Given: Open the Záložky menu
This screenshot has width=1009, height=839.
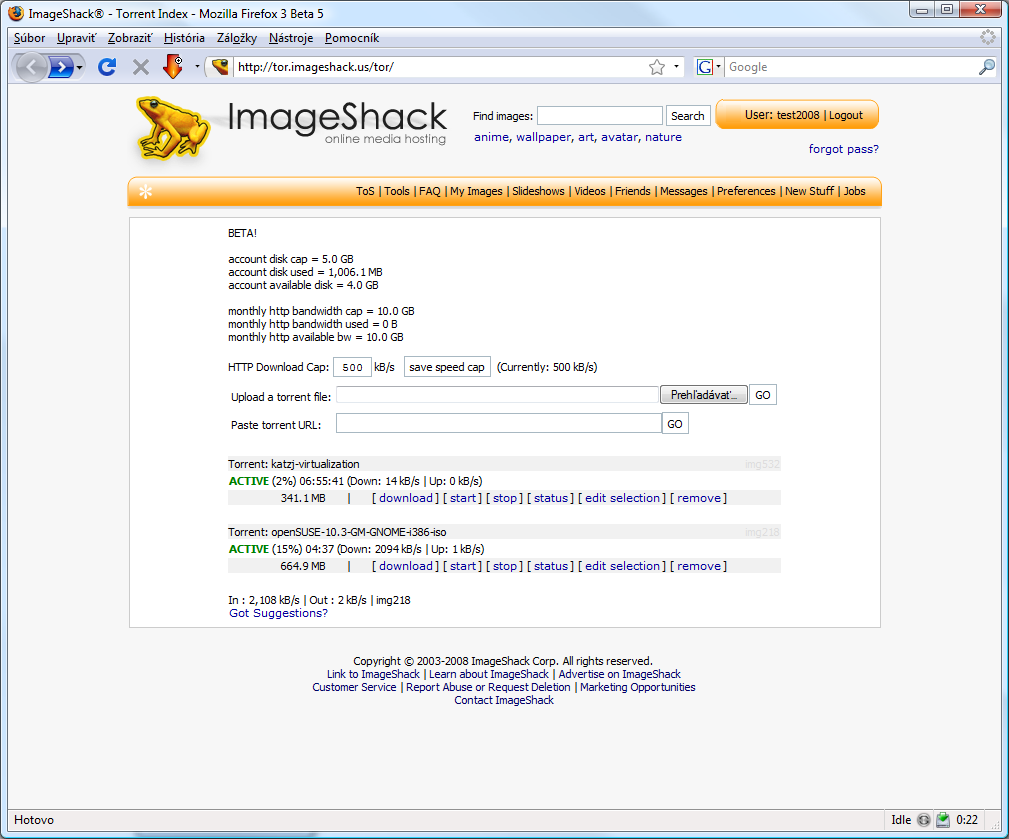Looking at the screenshot, I should 237,38.
